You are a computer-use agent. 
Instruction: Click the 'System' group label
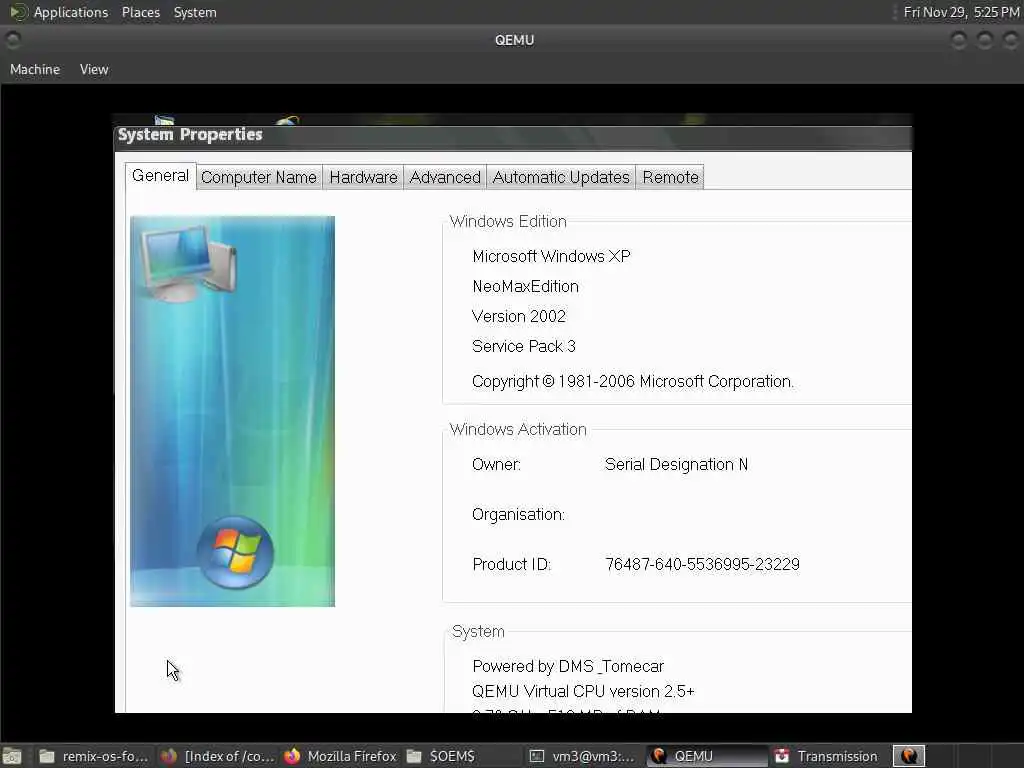(x=478, y=632)
